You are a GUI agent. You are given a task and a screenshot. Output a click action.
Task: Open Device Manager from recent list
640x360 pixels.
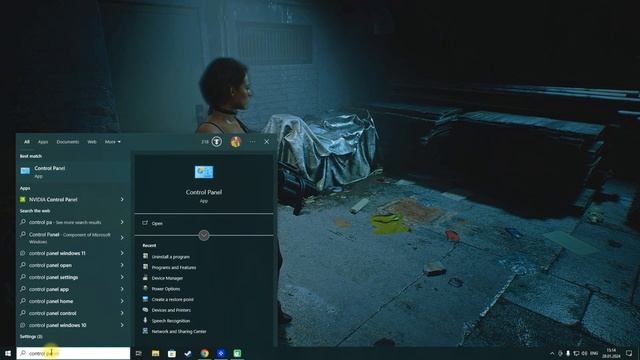tap(163, 278)
